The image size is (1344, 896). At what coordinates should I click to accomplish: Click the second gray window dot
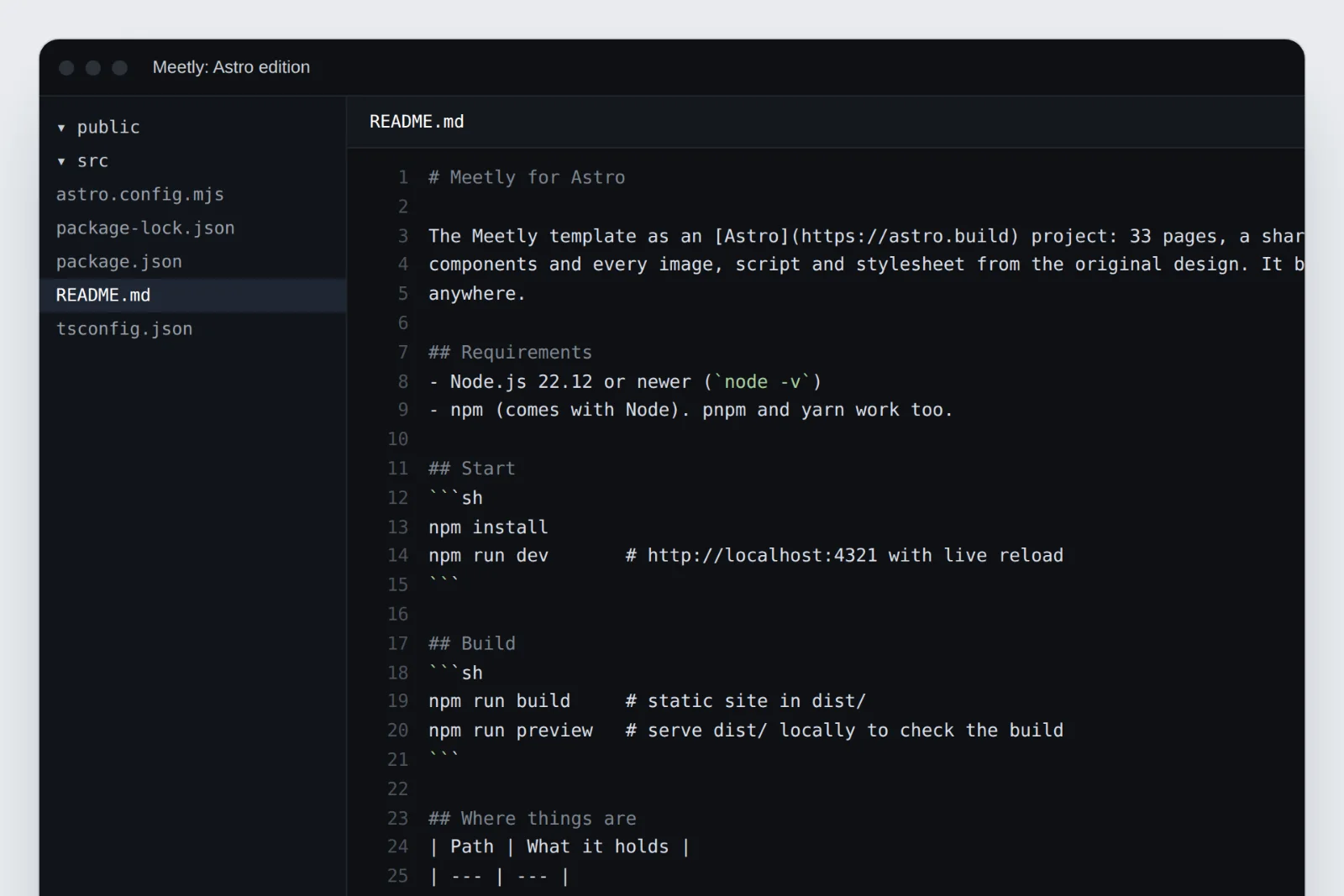tap(93, 67)
